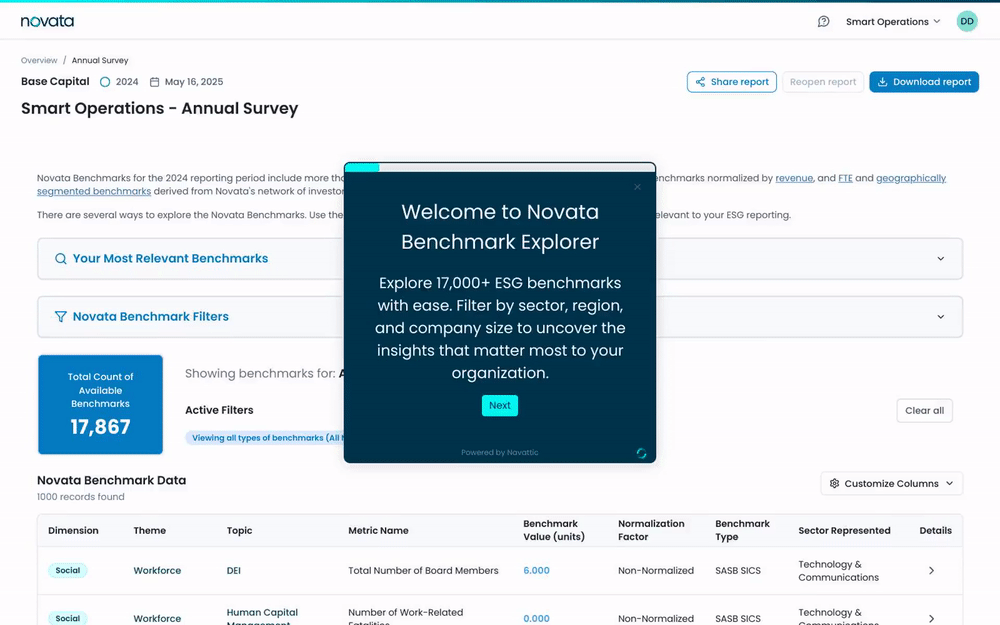
Task: Click the Topic column header
Action: tap(239, 531)
